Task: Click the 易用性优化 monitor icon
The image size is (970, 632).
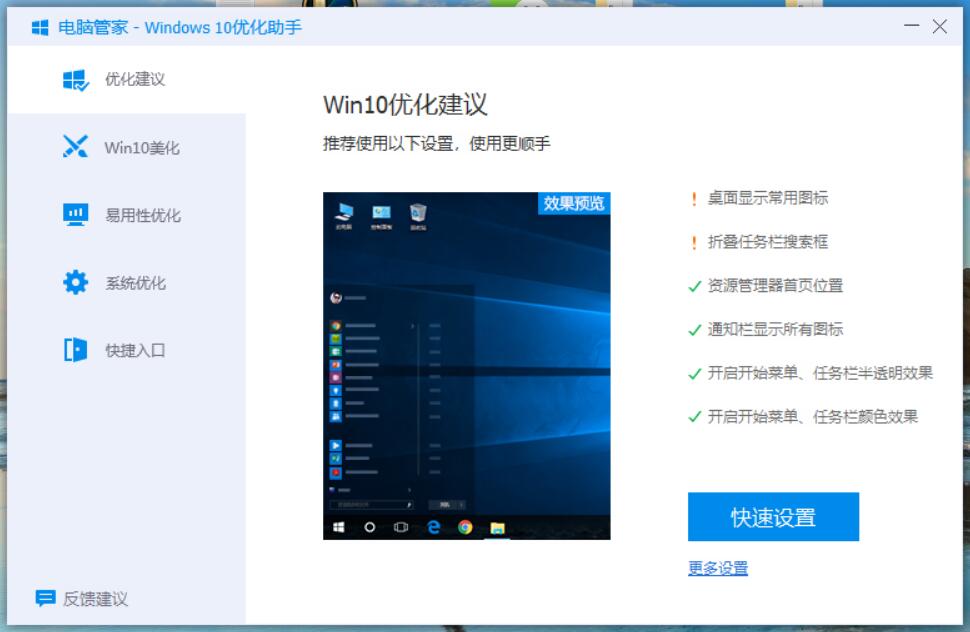Action: click(x=75, y=215)
